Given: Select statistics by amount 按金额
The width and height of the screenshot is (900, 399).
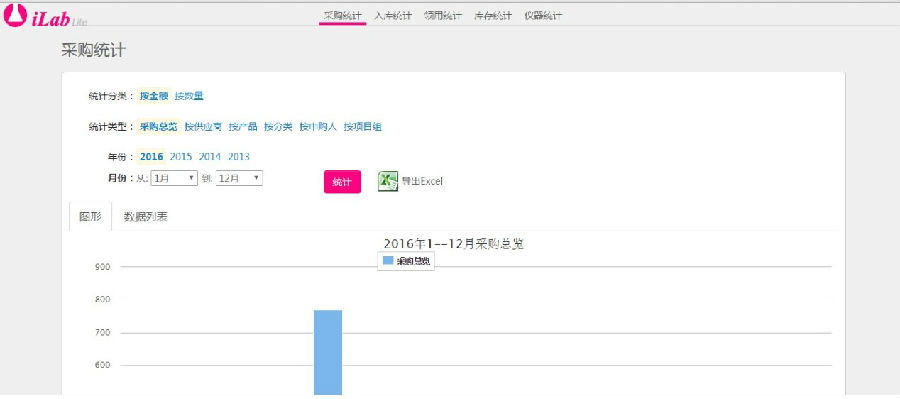Looking at the screenshot, I should pos(154,96).
